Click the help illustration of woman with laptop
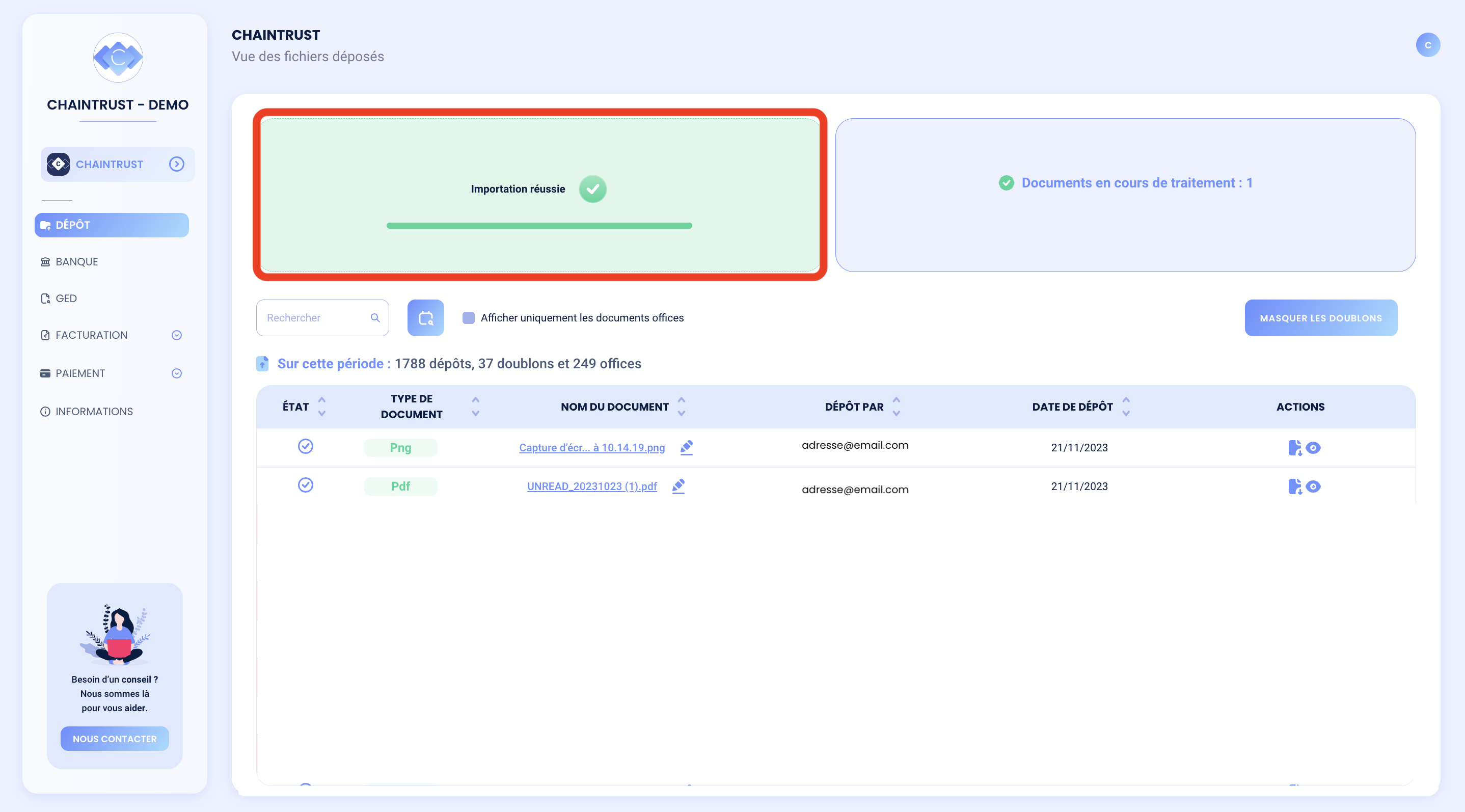Screen dimensions: 1465x812 point(115,634)
